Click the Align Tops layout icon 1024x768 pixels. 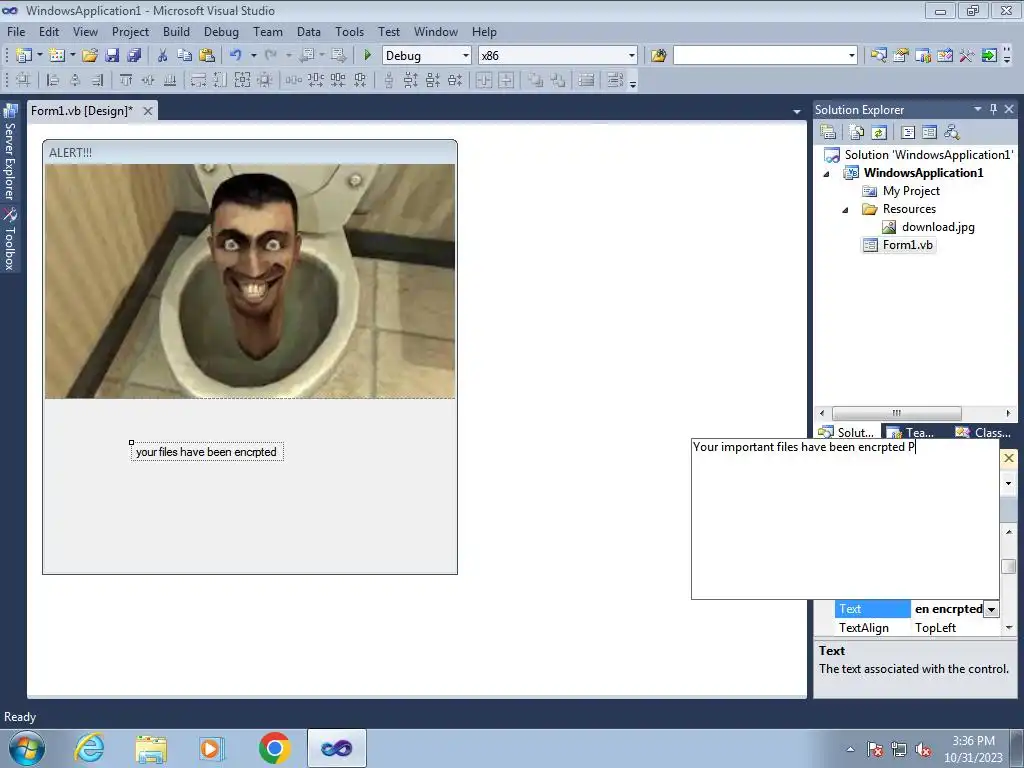click(x=126, y=80)
